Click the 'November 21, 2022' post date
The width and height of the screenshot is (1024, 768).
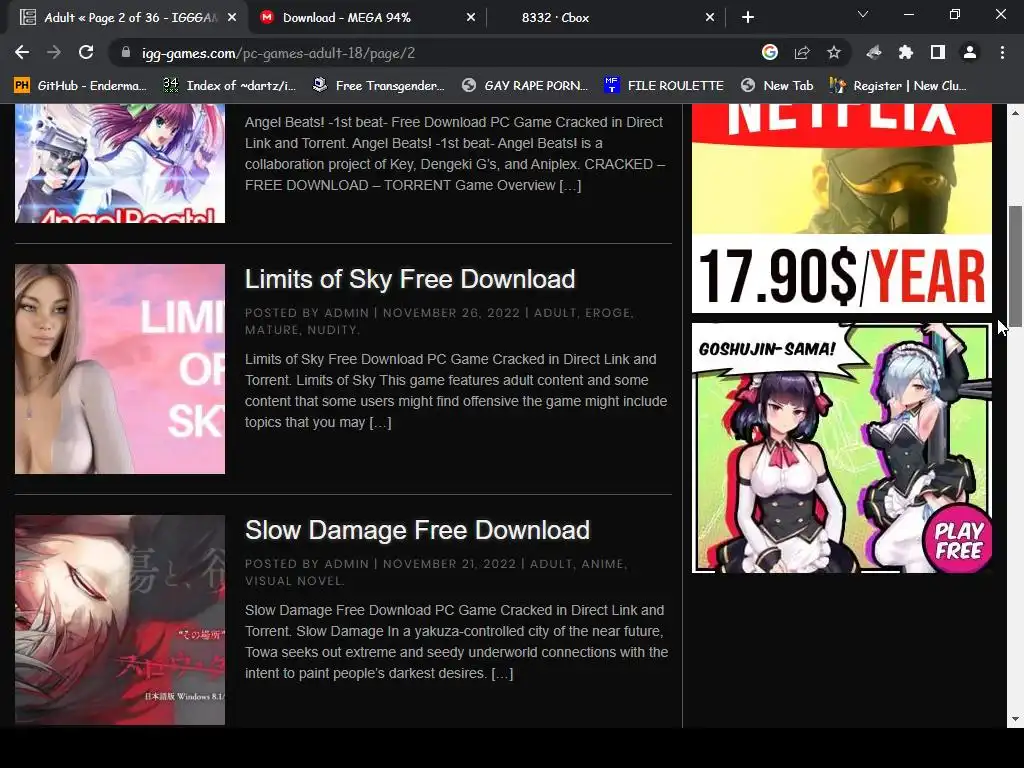pyautogui.click(x=449, y=564)
